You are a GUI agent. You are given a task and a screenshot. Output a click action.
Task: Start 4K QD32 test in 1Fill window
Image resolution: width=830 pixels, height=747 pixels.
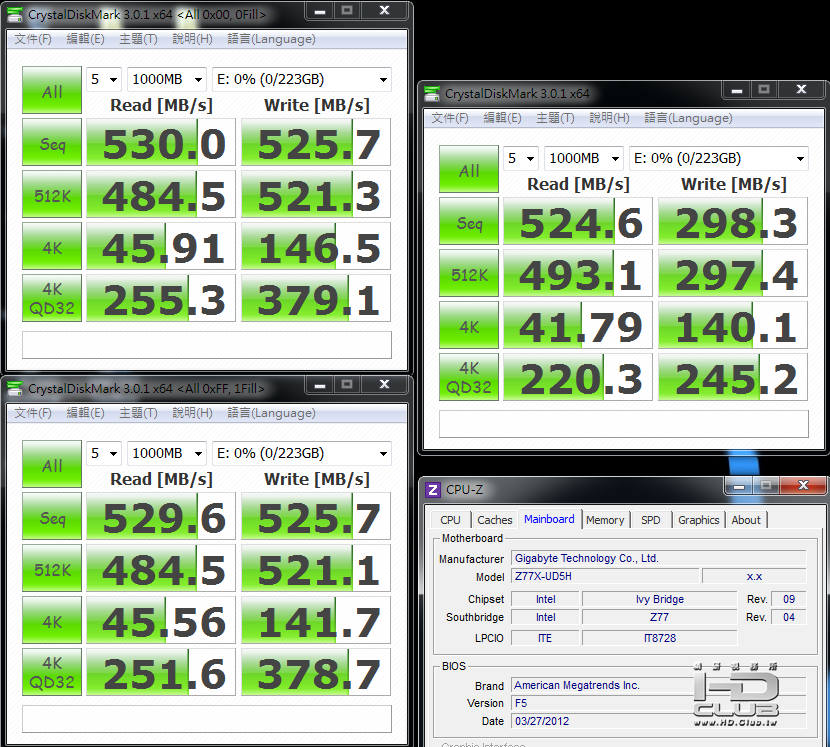point(52,671)
